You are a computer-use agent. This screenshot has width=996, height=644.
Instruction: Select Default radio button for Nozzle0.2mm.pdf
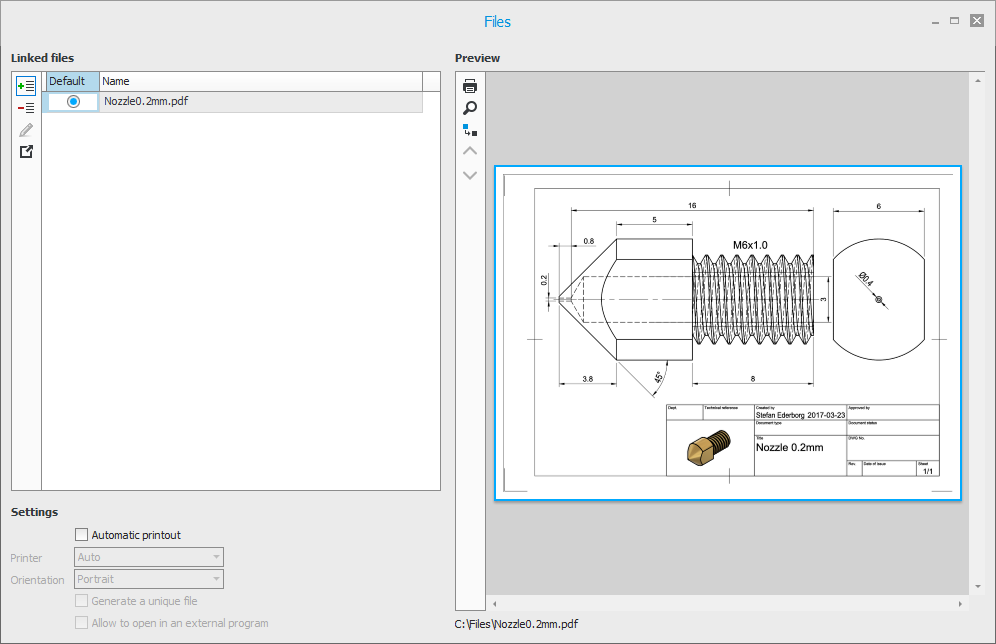pos(73,102)
